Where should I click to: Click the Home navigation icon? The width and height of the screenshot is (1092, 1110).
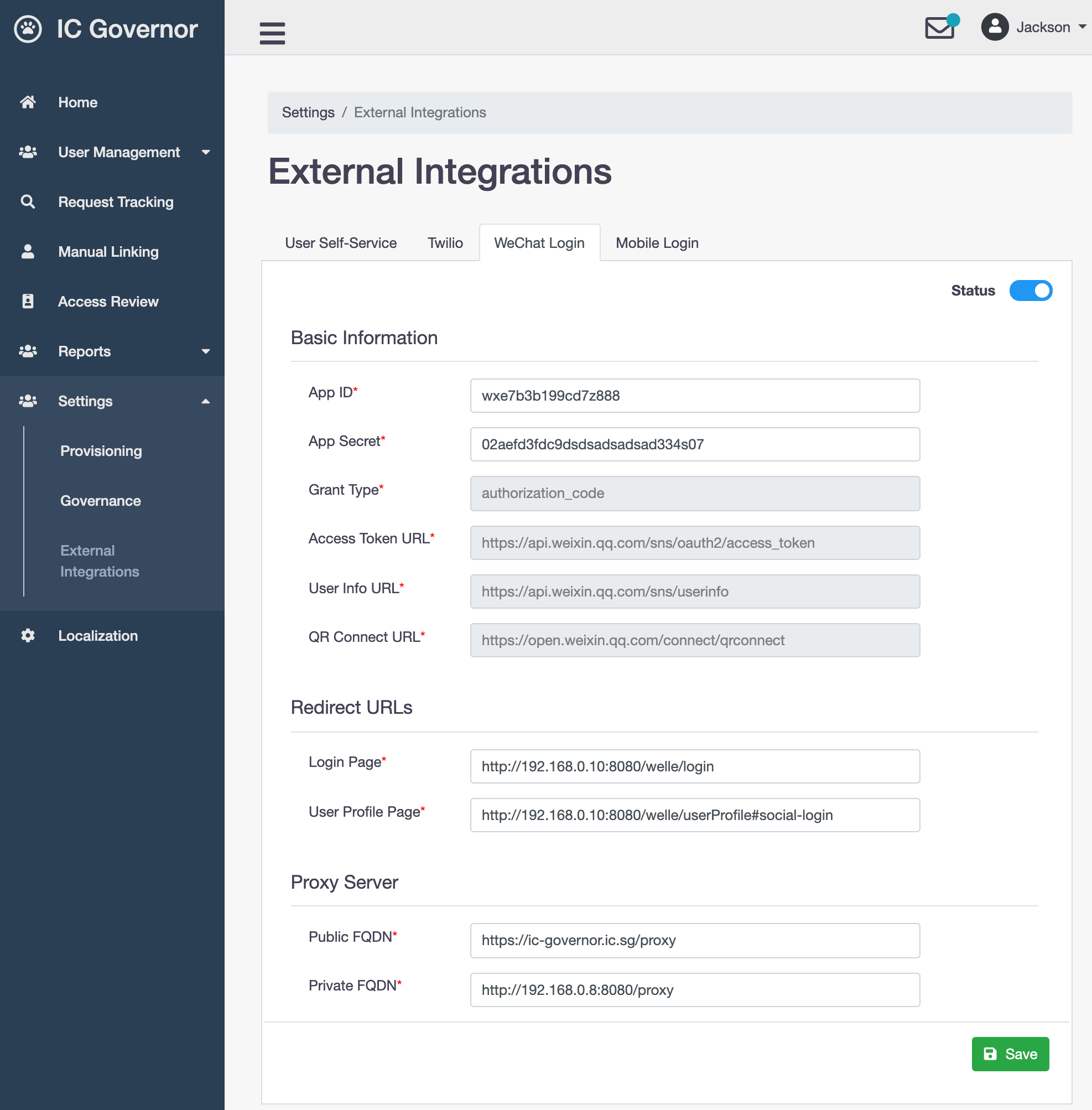pos(27,101)
